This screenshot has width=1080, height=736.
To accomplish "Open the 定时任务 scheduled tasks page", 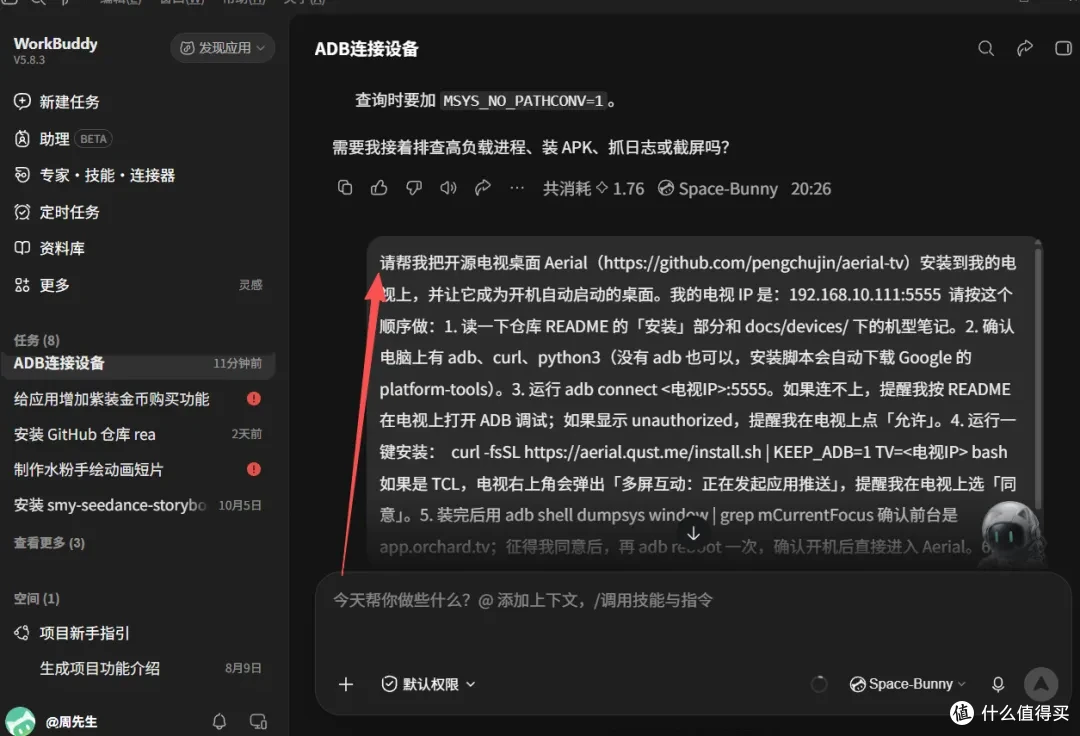I will pos(57,212).
